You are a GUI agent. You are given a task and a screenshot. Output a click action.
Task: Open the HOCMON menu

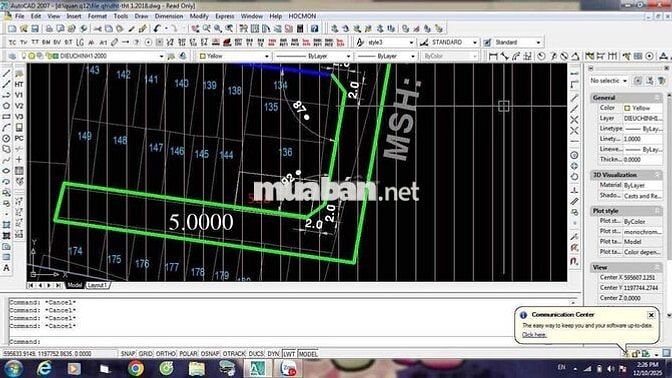(x=302, y=16)
